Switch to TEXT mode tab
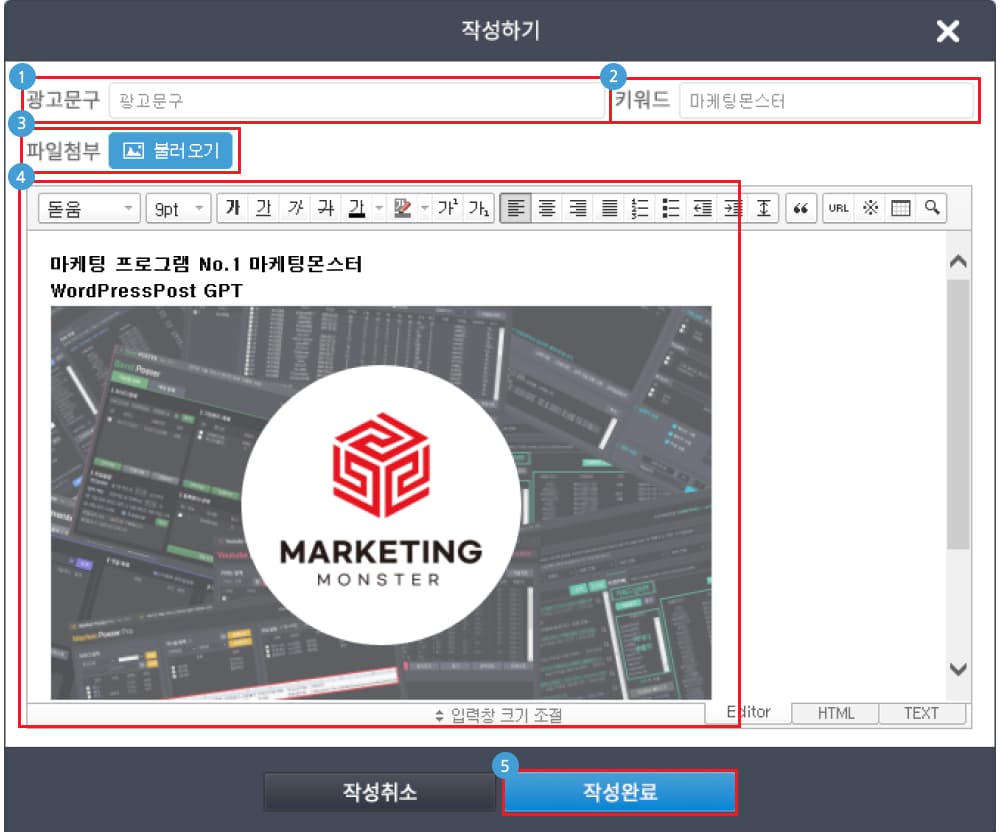This screenshot has height=832, width=1000. click(922, 713)
